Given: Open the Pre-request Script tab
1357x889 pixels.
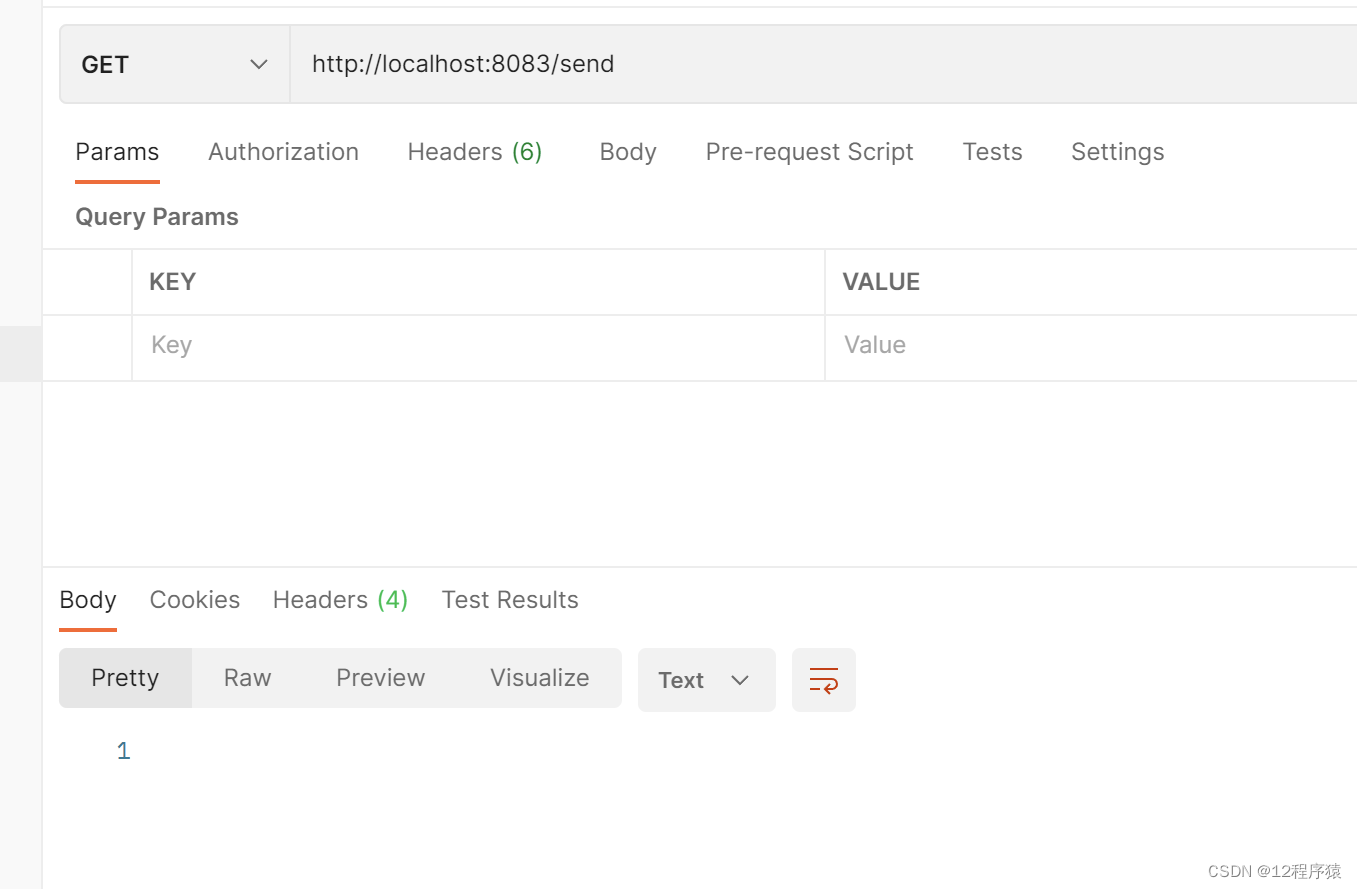Looking at the screenshot, I should 810,152.
